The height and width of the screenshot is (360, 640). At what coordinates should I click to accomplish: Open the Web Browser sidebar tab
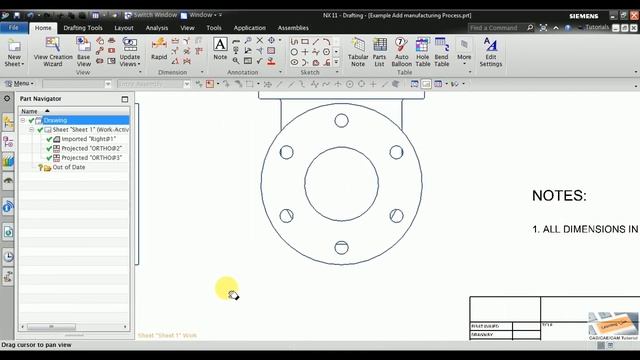(8, 232)
